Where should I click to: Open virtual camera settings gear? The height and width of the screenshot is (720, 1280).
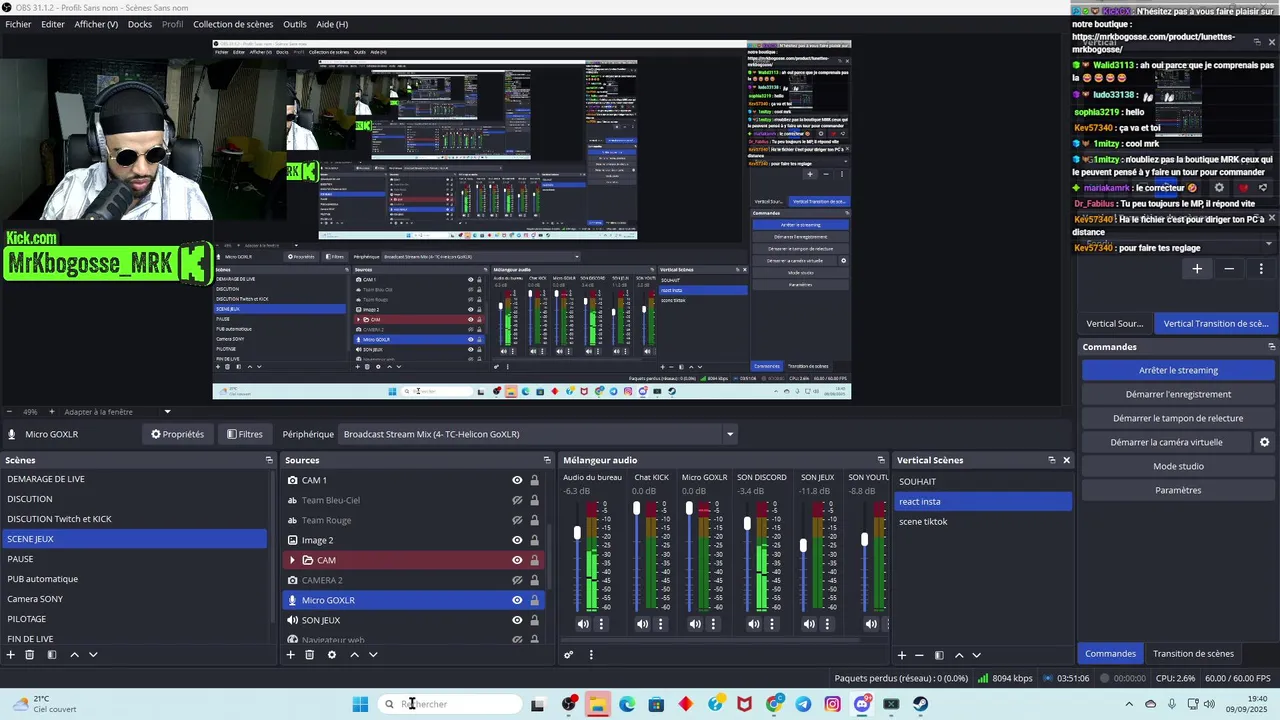pyautogui.click(x=1264, y=442)
